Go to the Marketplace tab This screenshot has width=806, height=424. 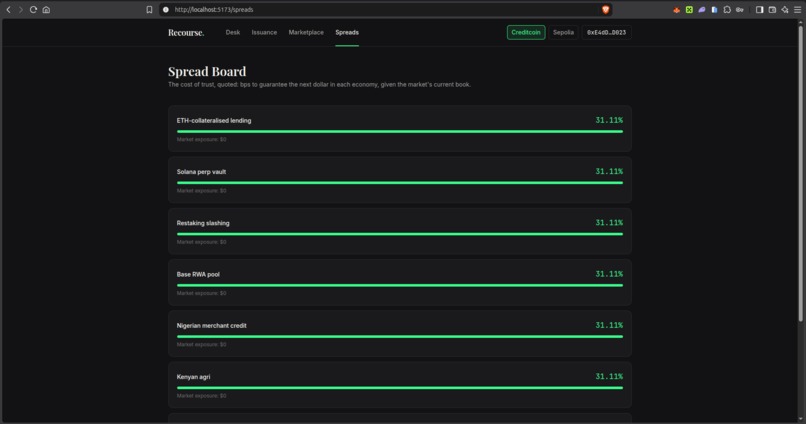(x=306, y=32)
